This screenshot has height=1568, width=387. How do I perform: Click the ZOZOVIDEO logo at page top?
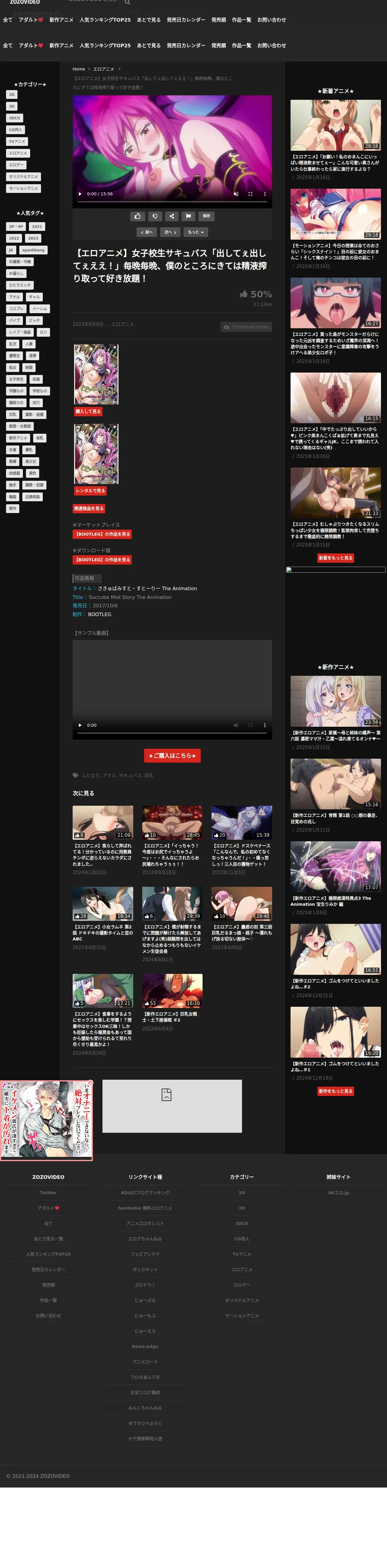[25, 2]
